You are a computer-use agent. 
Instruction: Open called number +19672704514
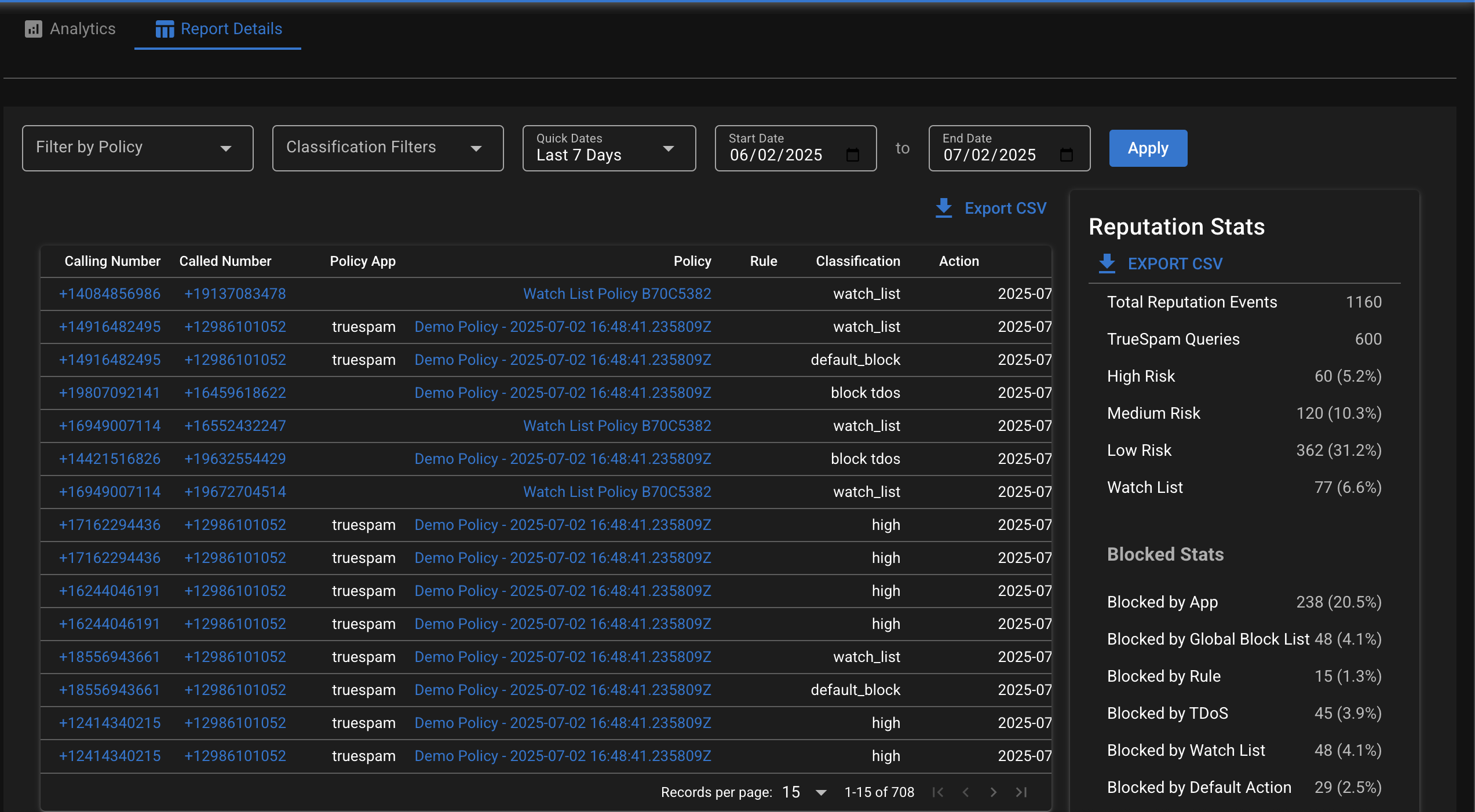coord(235,492)
